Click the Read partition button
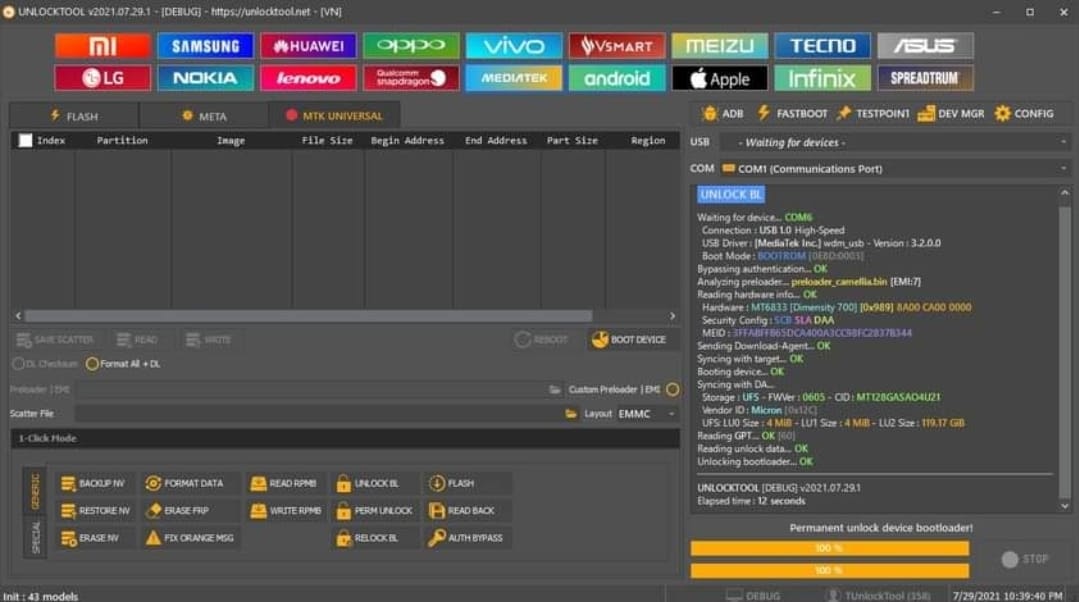Viewport: 1079px width, 602px height. coord(137,340)
